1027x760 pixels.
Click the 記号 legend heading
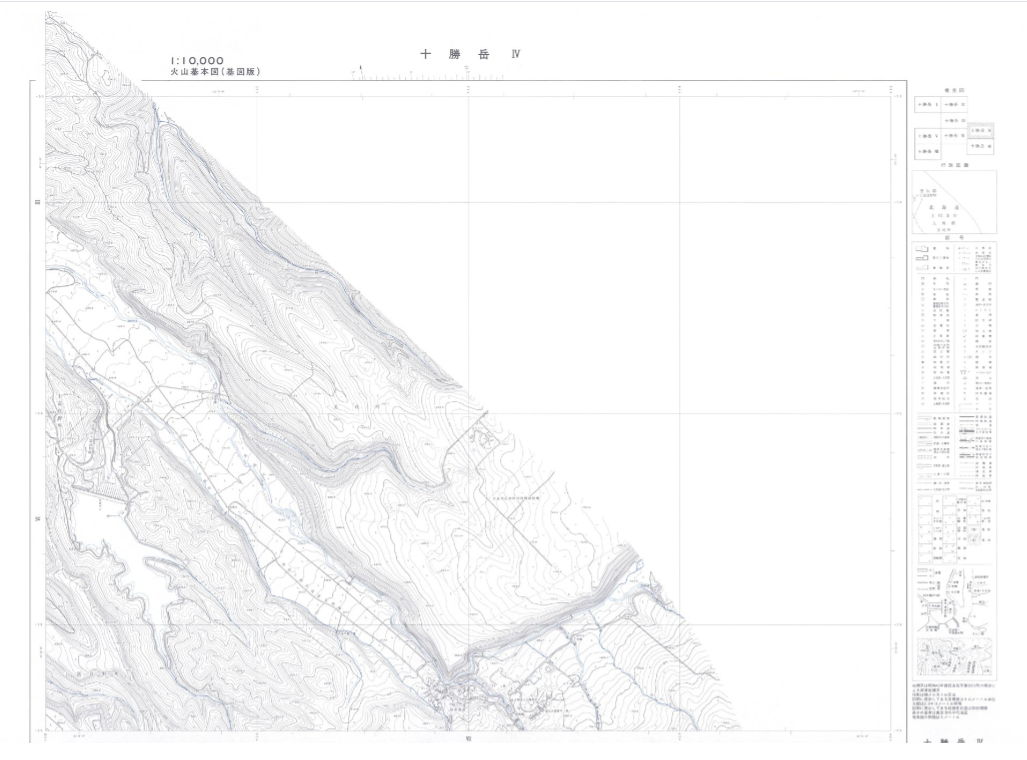tap(954, 238)
